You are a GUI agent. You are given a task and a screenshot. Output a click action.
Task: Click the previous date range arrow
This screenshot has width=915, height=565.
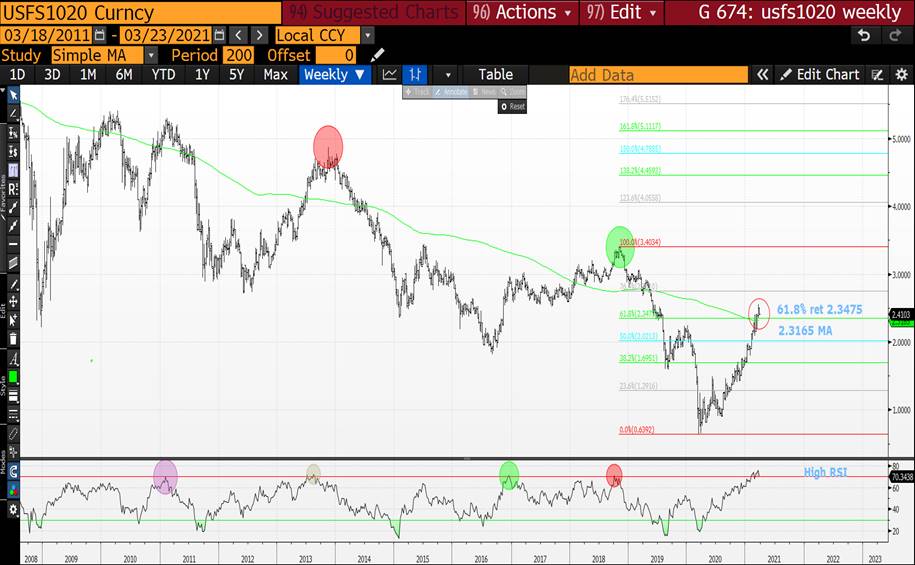click(238, 36)
